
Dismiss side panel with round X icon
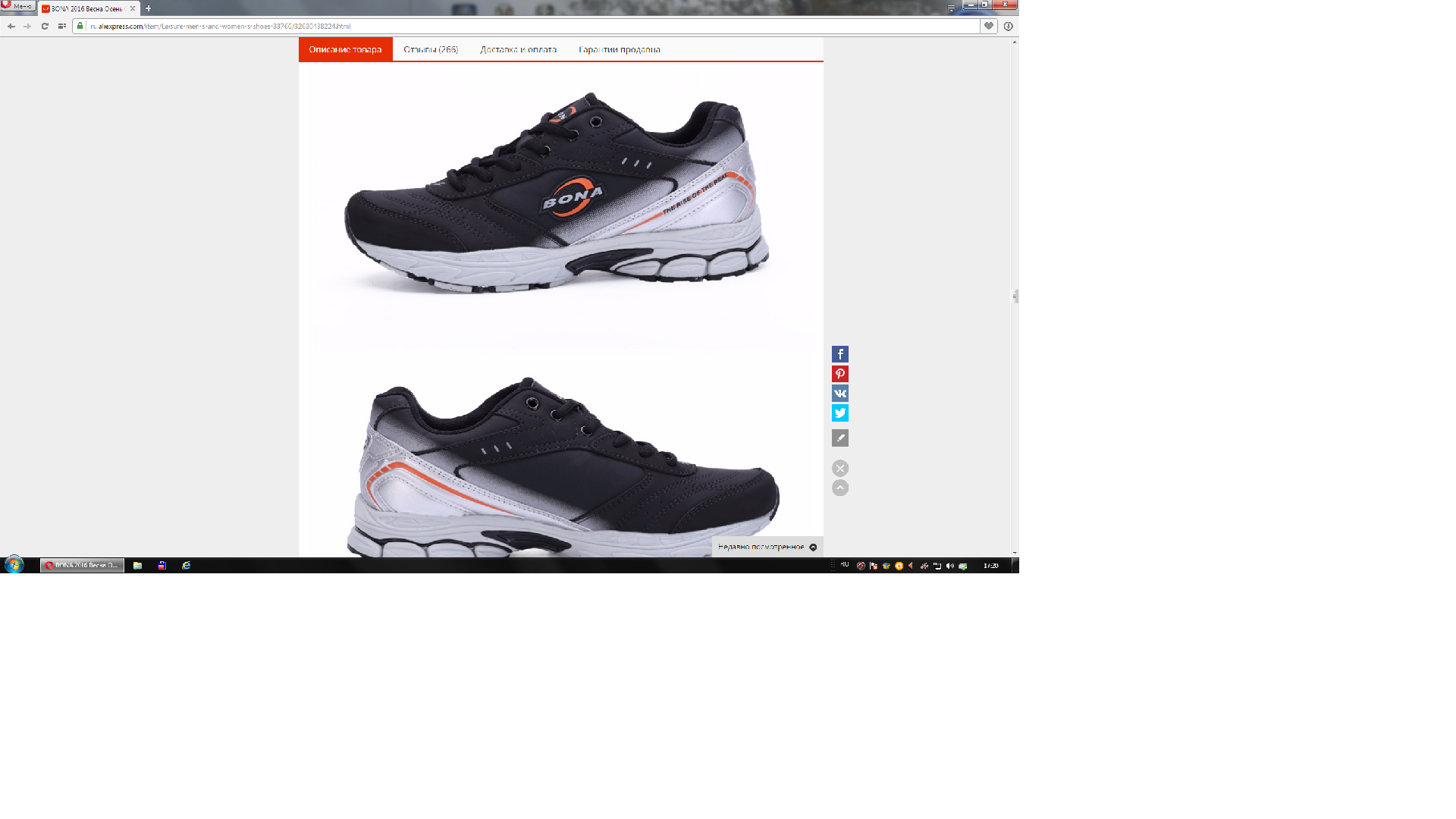point(839,469)
